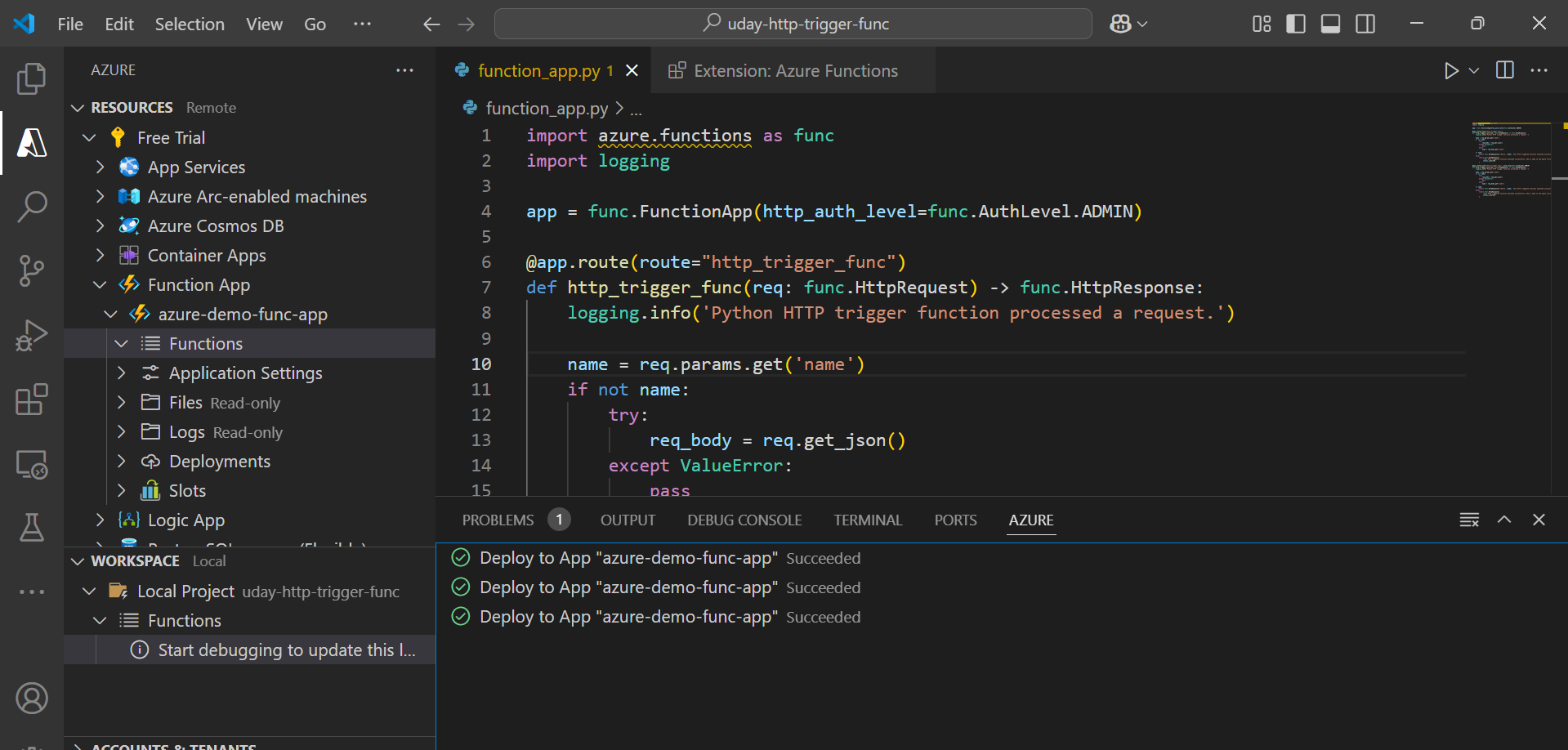The height and width of the screenshot is (750, 1568).
Task: Select the Functions row under azure-demo-func-app
Action: pos(249,344)
